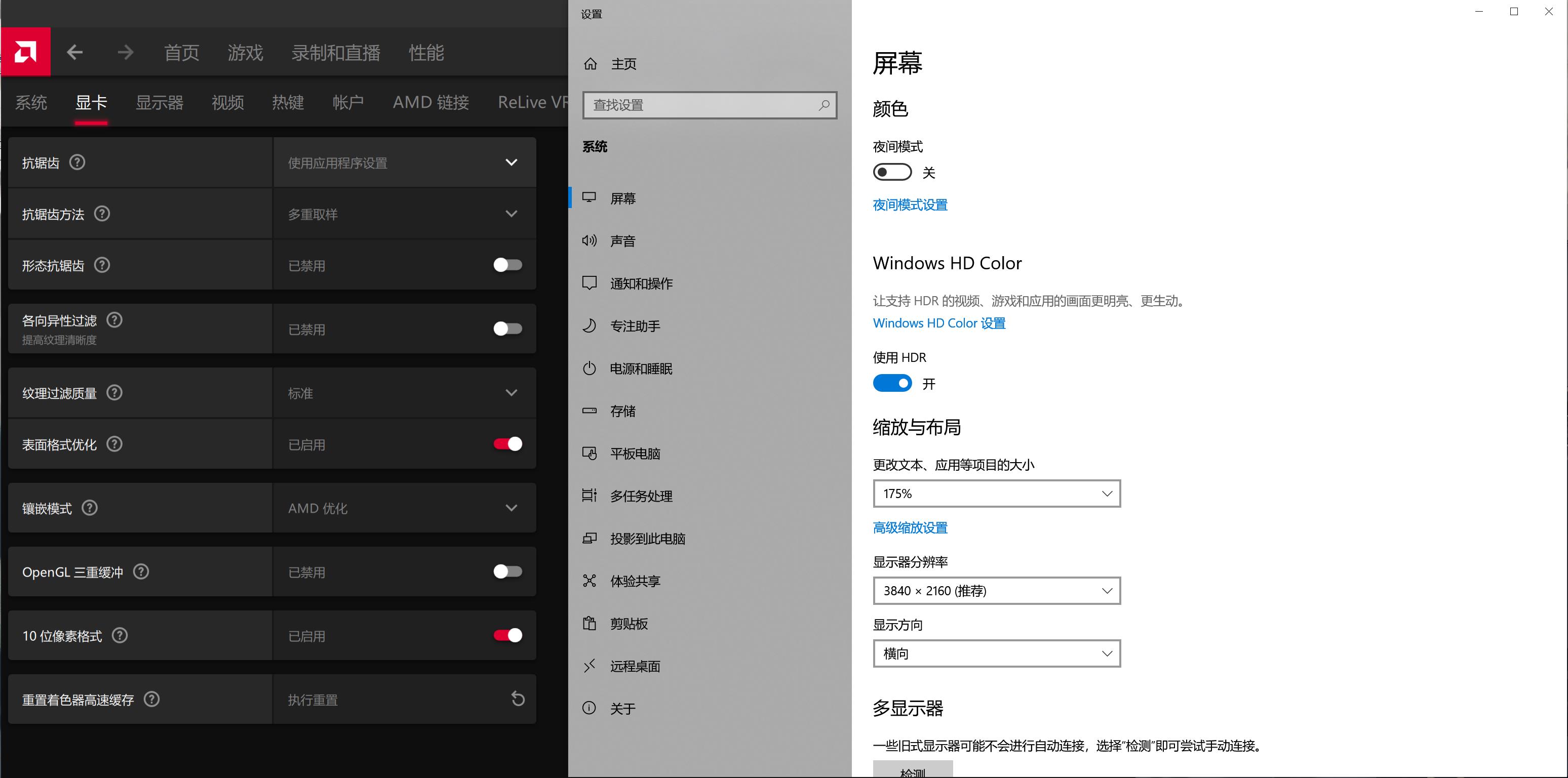Screen dimensions: 1568x778
Task: Select 屏幕 in the Settings sidebar
Action: click(x=623, y=198)
